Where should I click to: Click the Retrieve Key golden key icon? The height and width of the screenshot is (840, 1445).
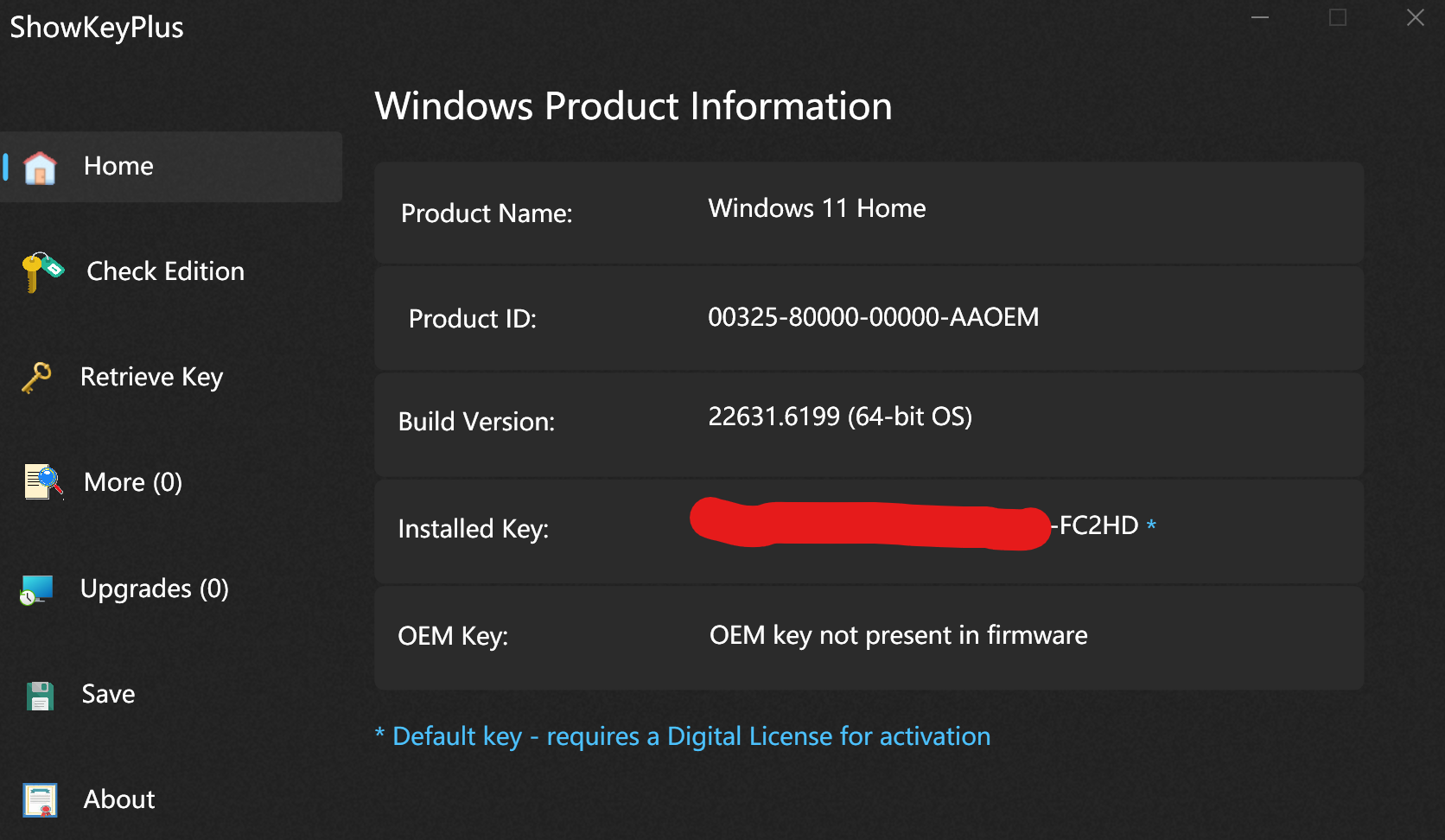click(x=37, y=378)
